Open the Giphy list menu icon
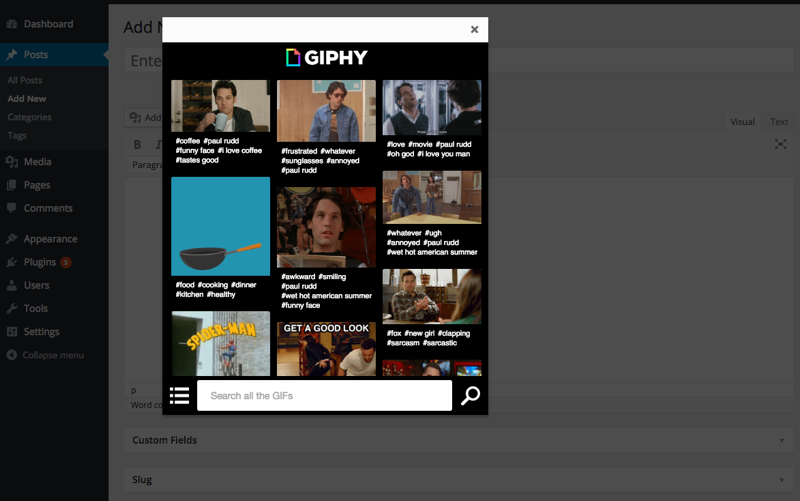This screenshot has width=800, height=501. tap(180, 396)
